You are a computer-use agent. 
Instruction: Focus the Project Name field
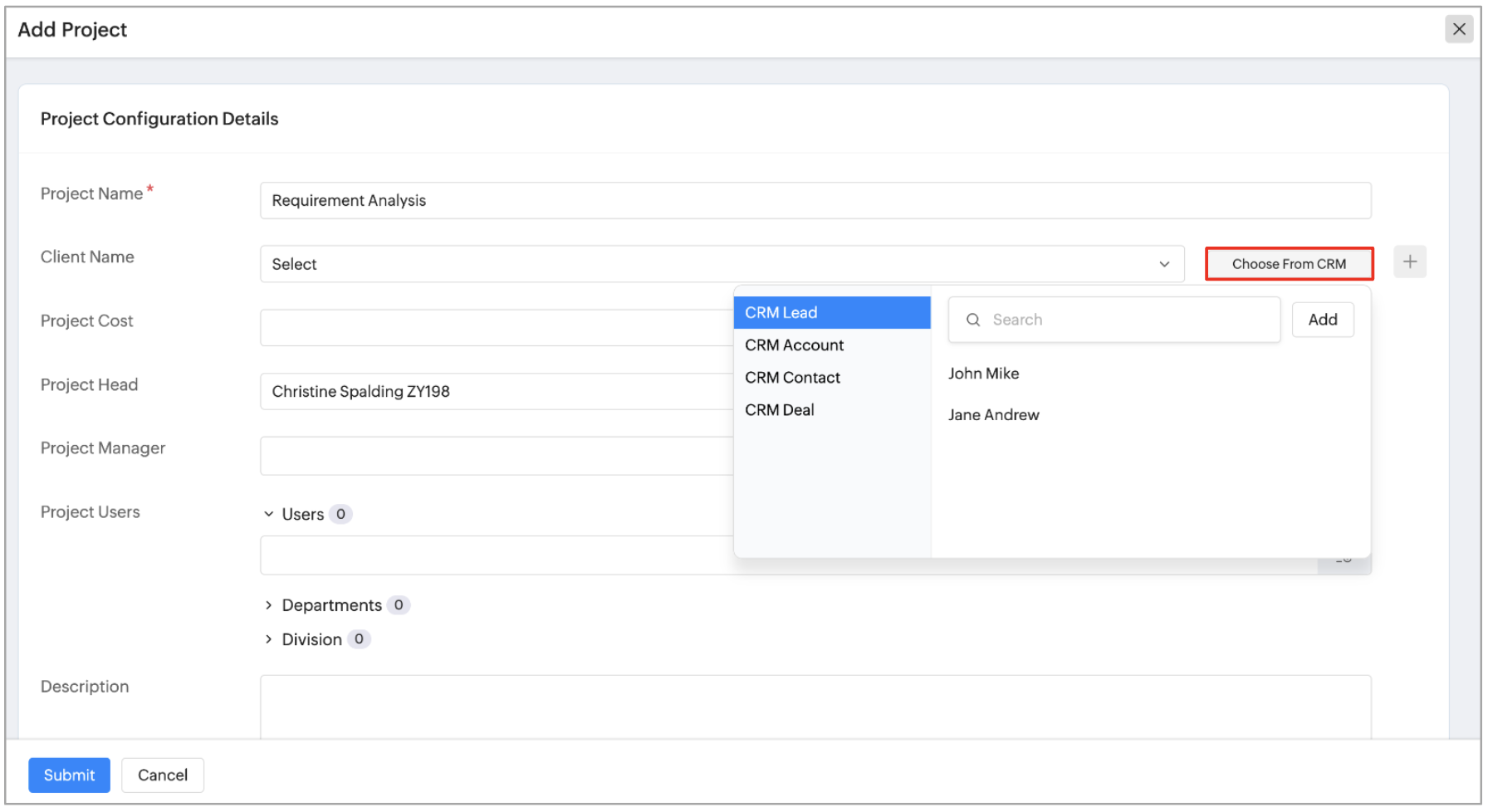pos(814,201)
